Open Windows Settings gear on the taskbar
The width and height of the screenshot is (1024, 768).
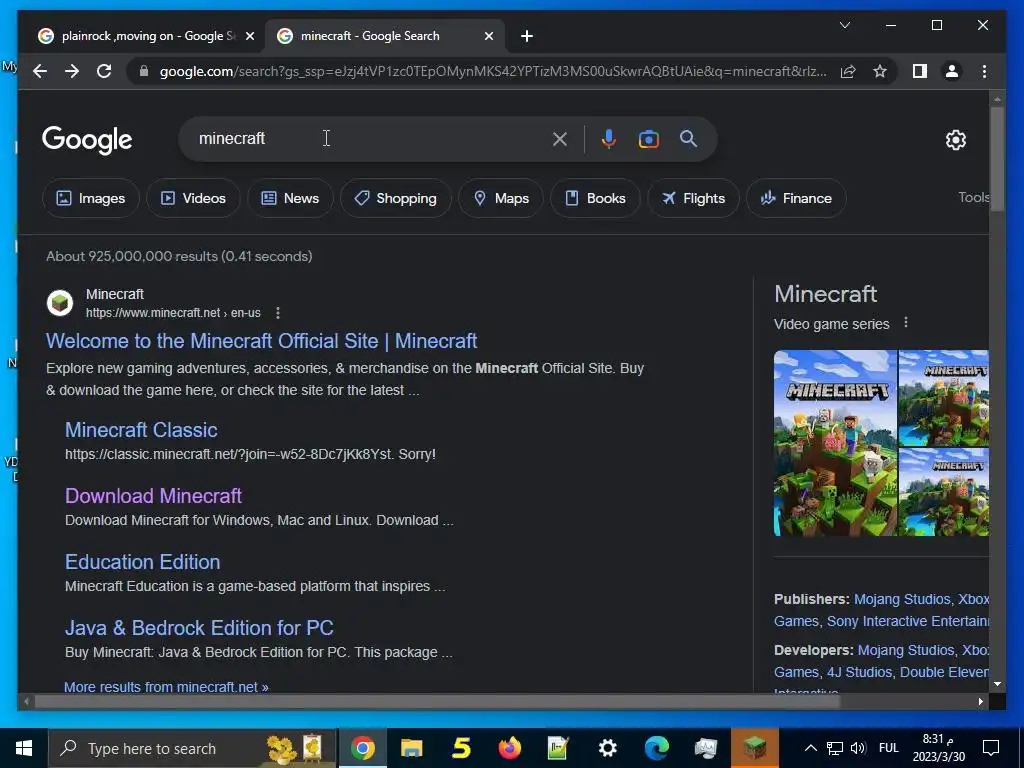[x=607, y=748]
